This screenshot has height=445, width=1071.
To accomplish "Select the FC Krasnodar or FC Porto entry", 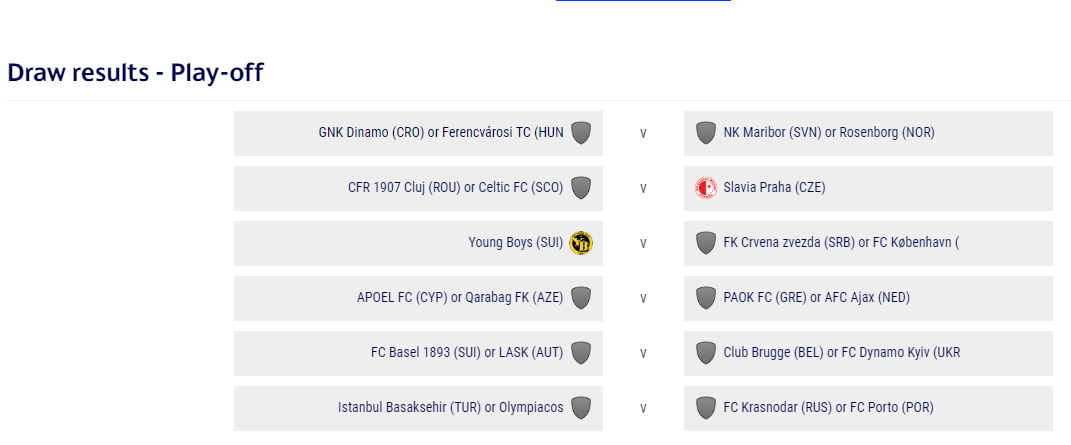I will point(868,408).
